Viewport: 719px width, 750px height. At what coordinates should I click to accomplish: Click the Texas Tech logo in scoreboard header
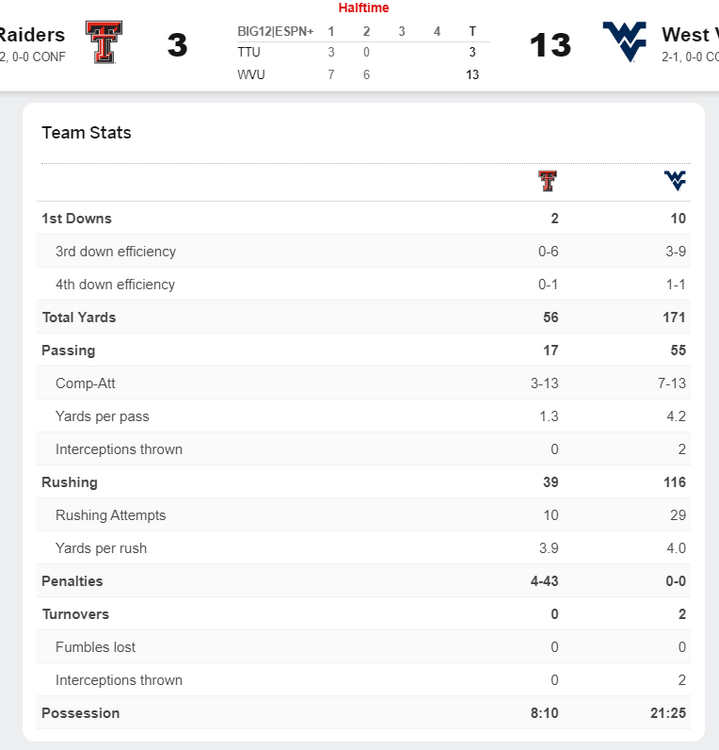tap(104, 43)
